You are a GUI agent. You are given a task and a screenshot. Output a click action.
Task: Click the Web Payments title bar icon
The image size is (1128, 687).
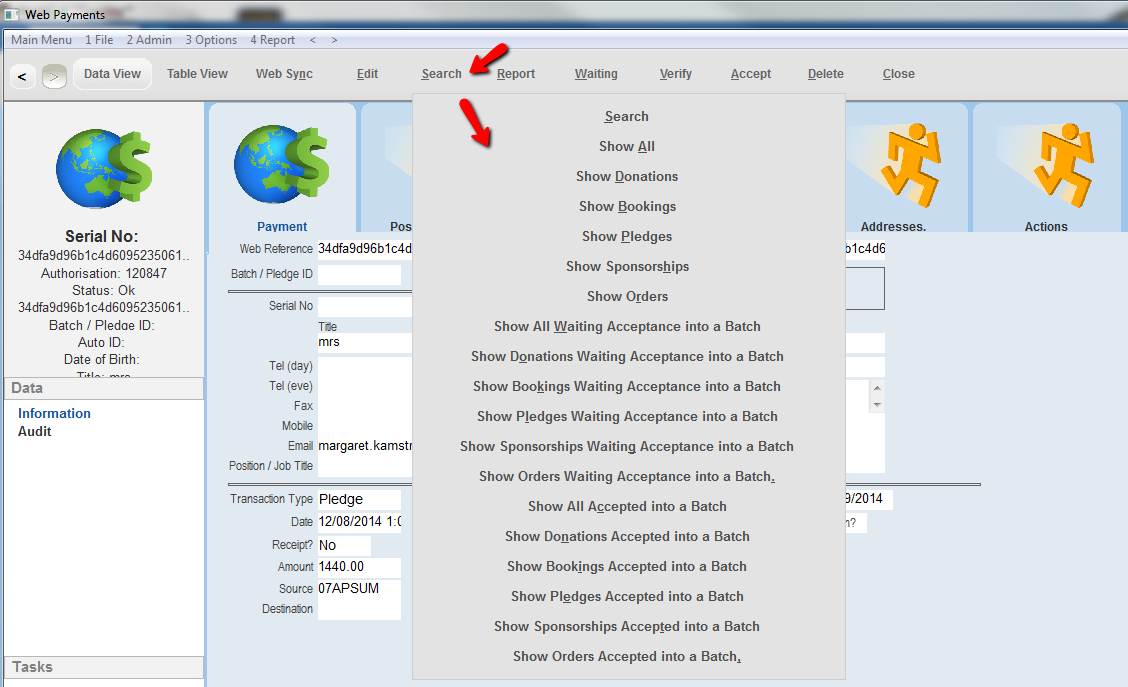12,14
